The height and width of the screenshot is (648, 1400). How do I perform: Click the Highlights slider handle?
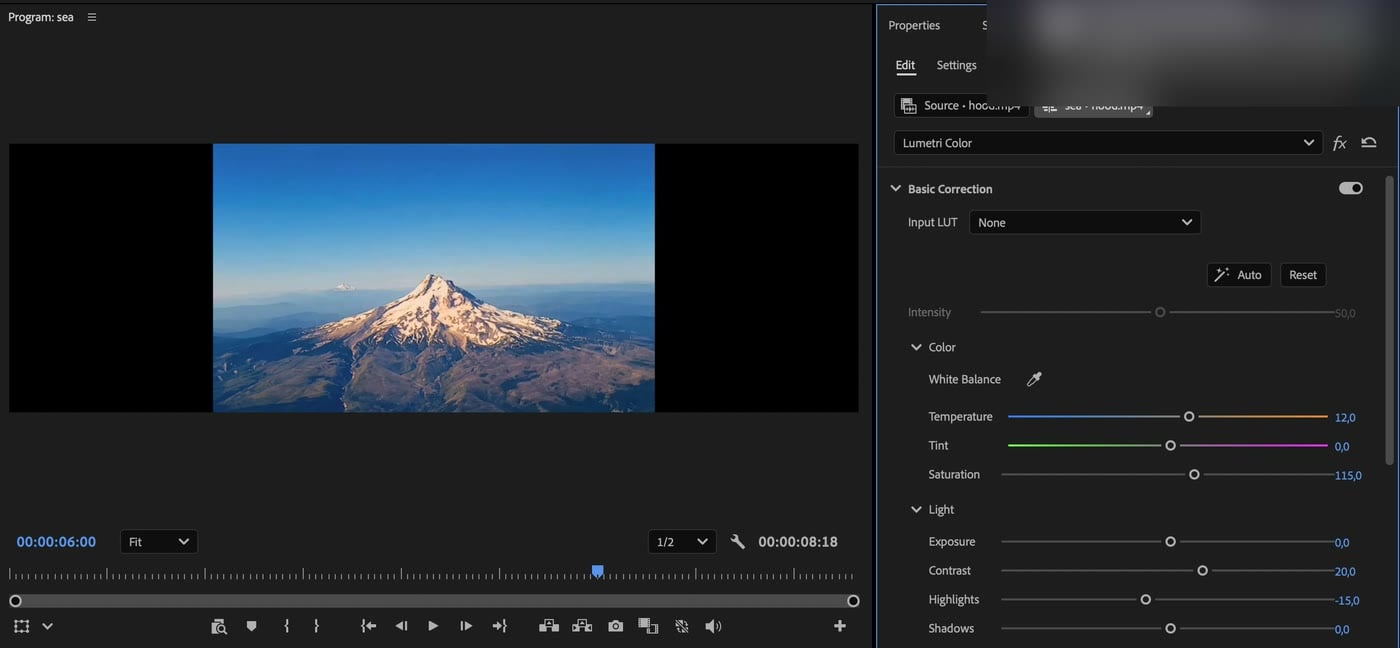click(1146, 600)
